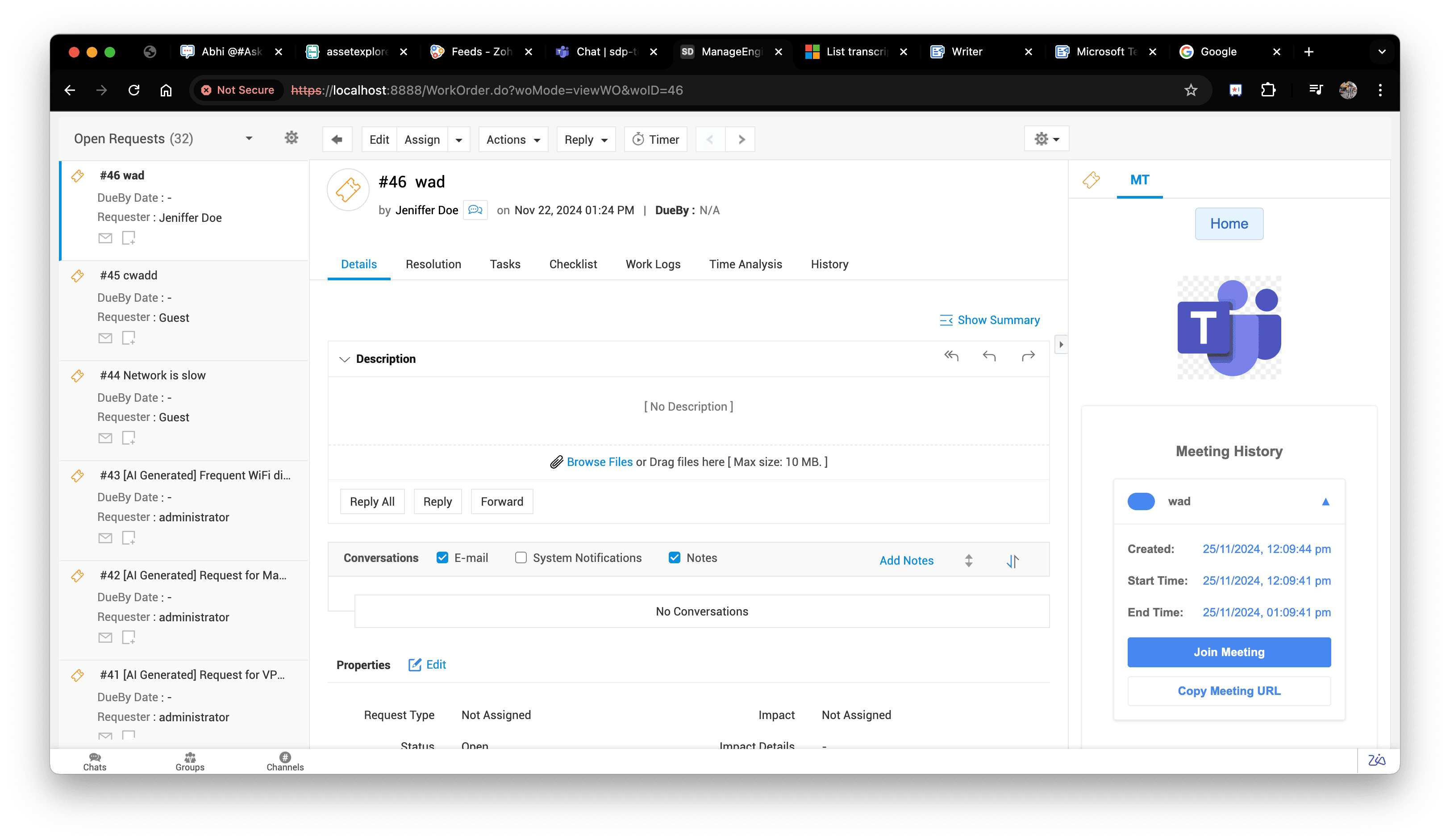Click the Join Meeting button
This screenshot has width=1450, height=840.
1229,652
